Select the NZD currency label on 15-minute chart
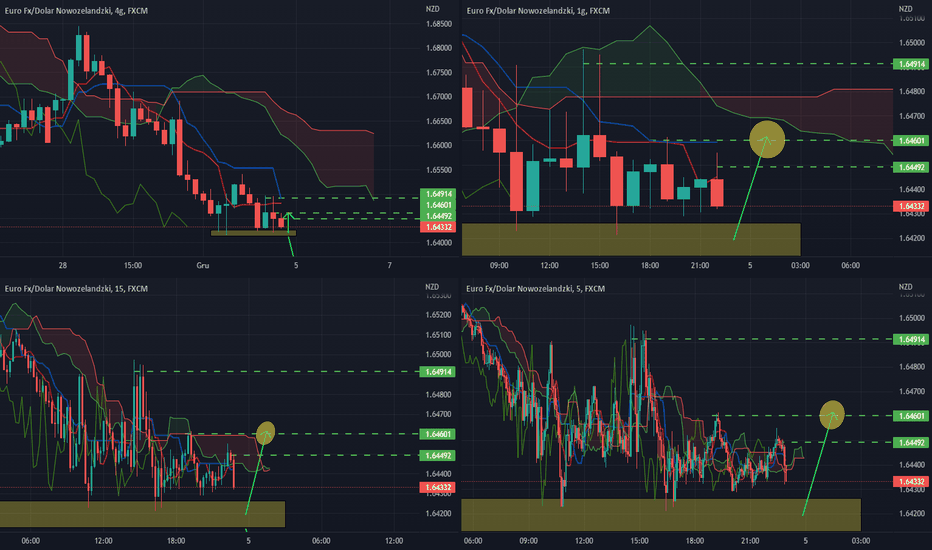The image size is (932, 550). pyautogui.click(x=432, y=287)
